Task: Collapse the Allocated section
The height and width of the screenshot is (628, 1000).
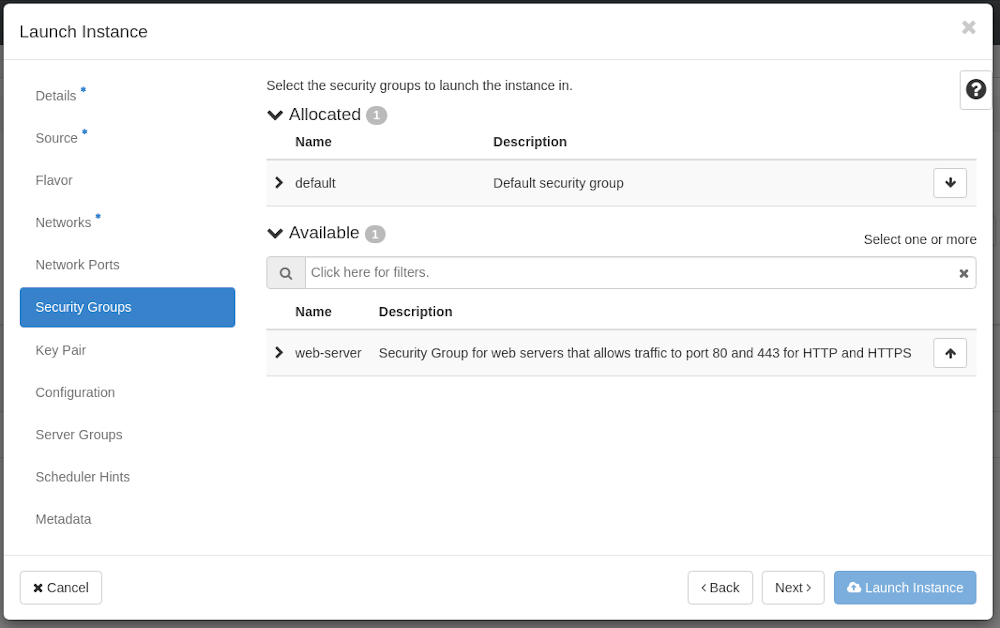Action: pos(275,115)
